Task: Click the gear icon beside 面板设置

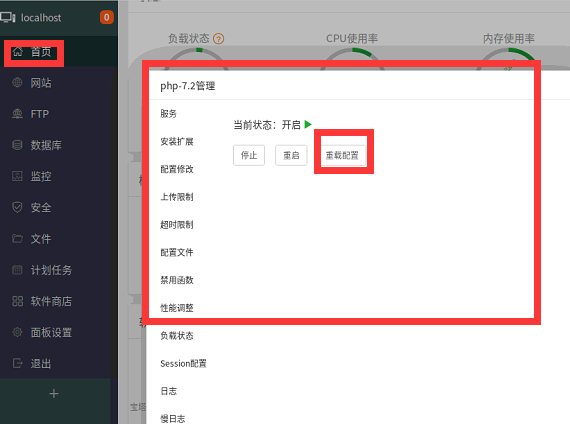Action: tap(17, 332)
